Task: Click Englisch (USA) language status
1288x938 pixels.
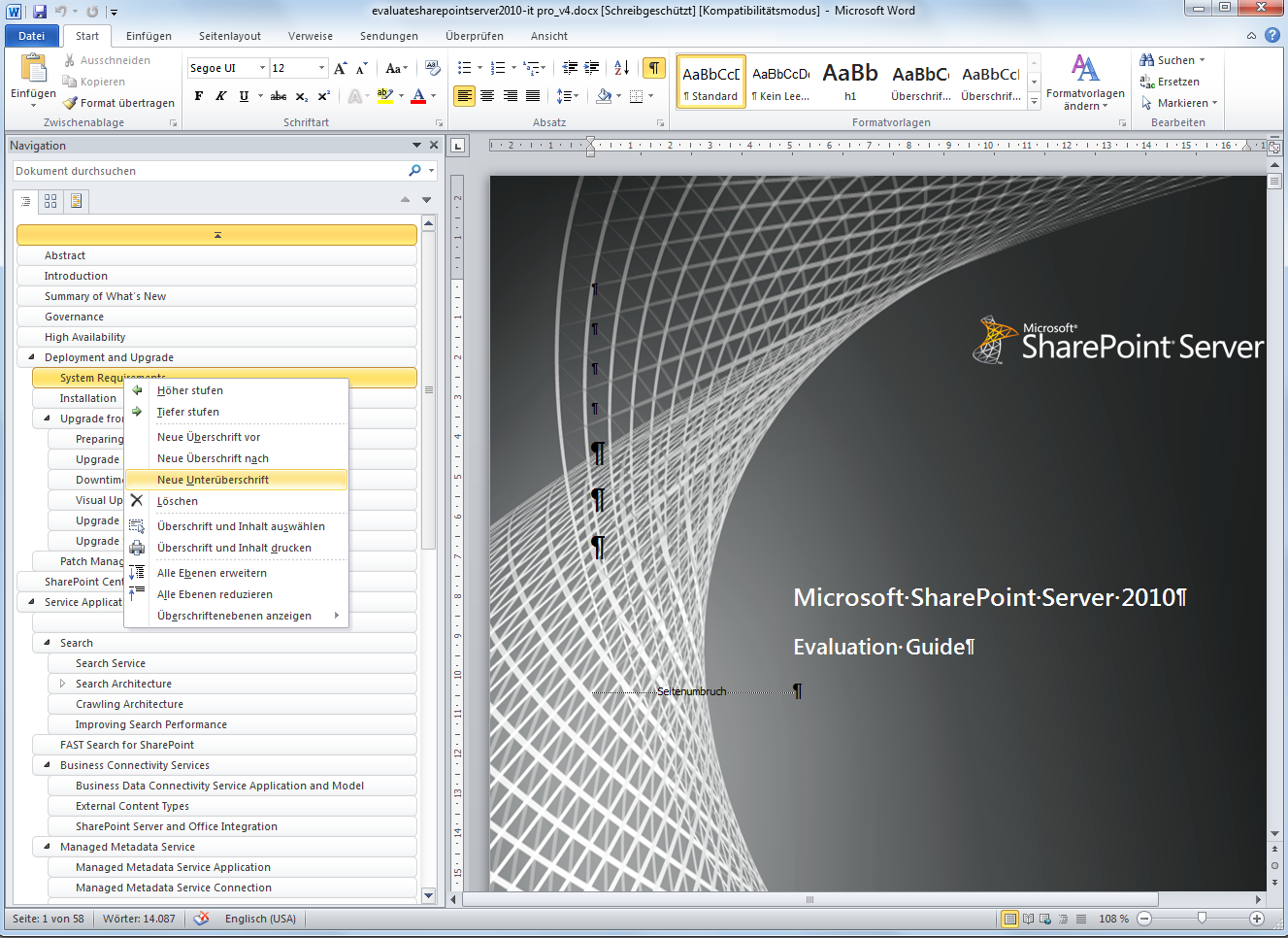Action: (260, 919)
